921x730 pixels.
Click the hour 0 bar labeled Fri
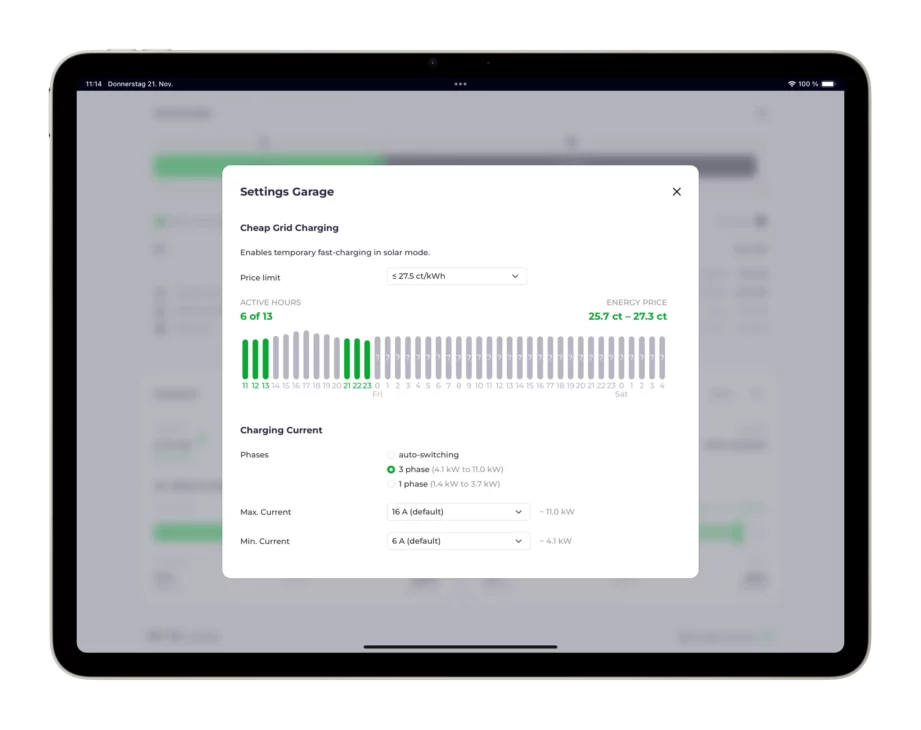coord(377,358)
